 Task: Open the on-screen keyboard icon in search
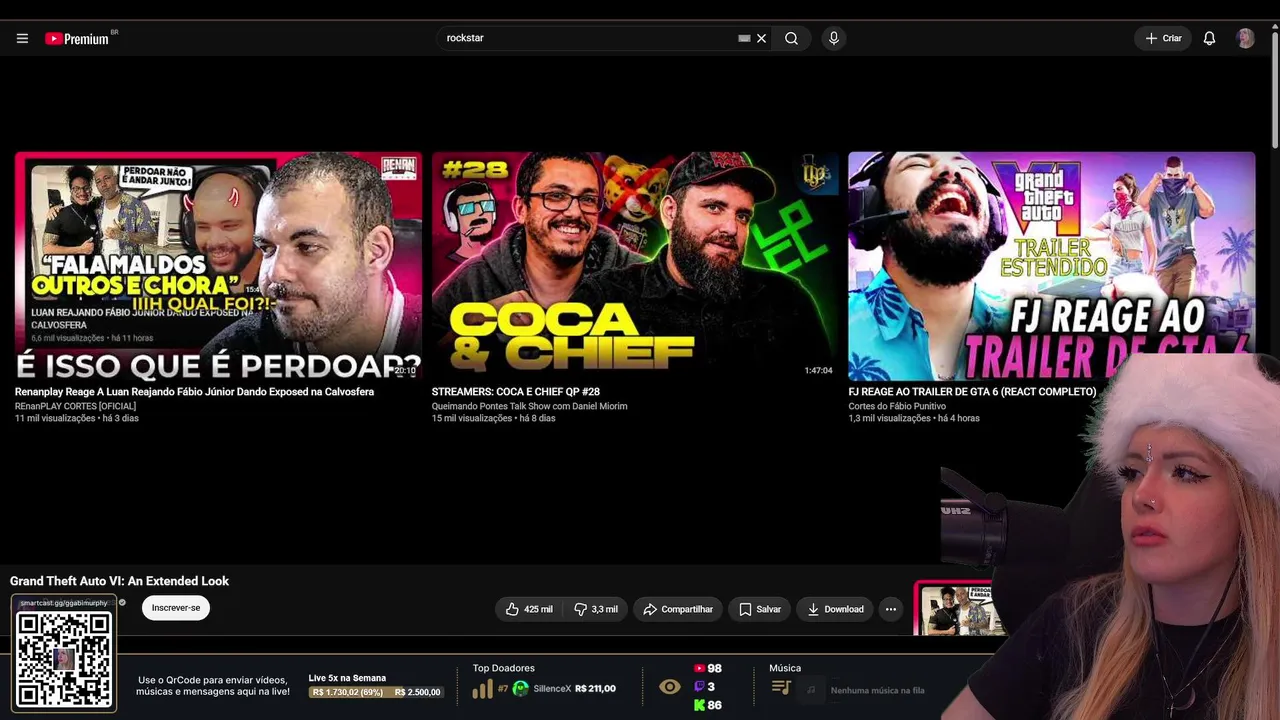point(744,38)
